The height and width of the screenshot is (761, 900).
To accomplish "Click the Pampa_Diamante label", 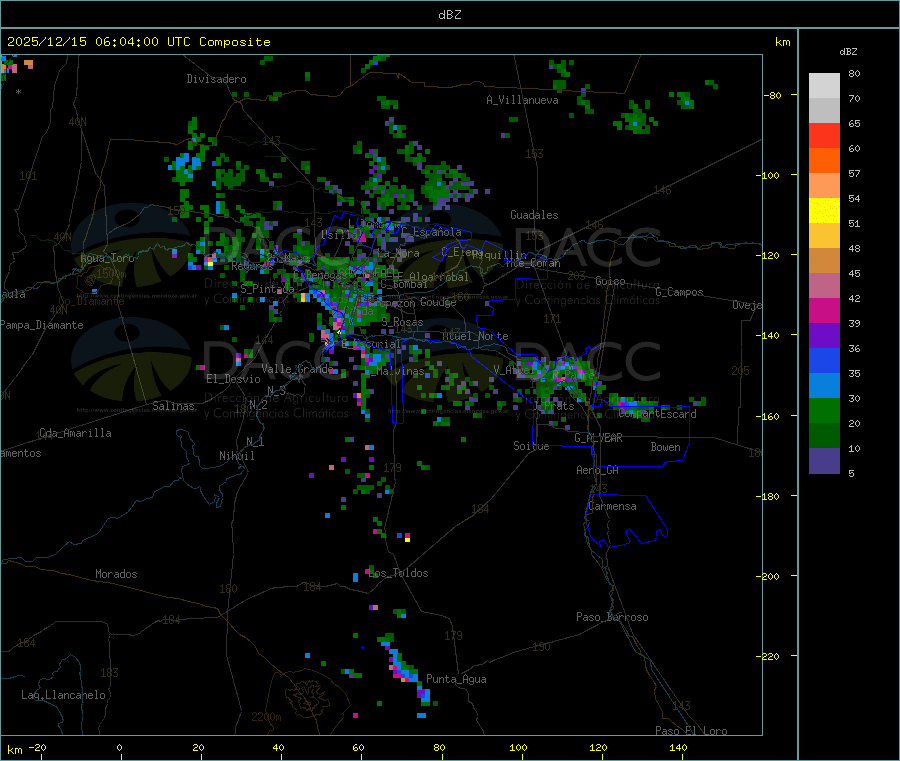I will pos(42,325).
